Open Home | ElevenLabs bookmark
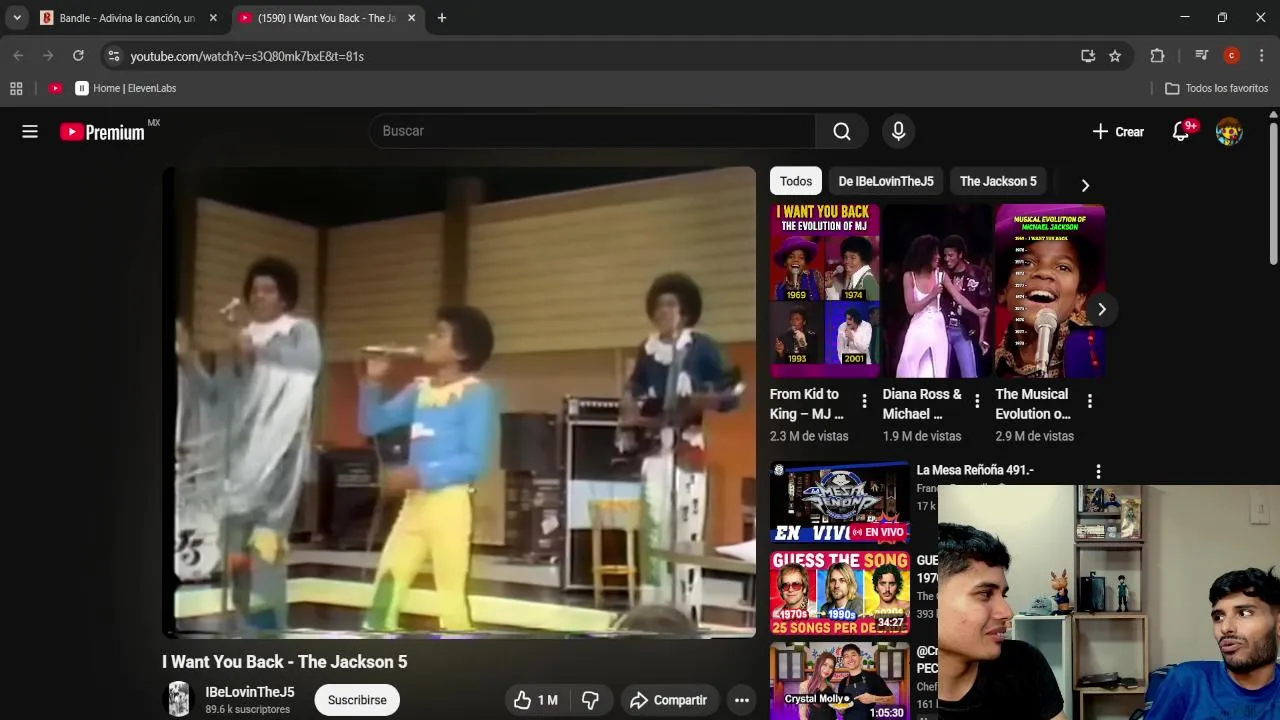Viewport: 1280px width, 720px height. click(126, 88)
